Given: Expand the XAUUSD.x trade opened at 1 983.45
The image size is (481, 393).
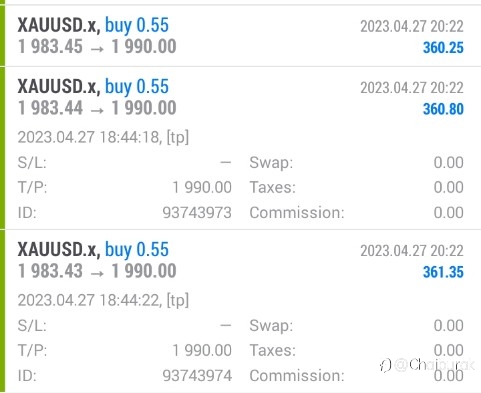Looking at the screenshot, I should (243, 36).
